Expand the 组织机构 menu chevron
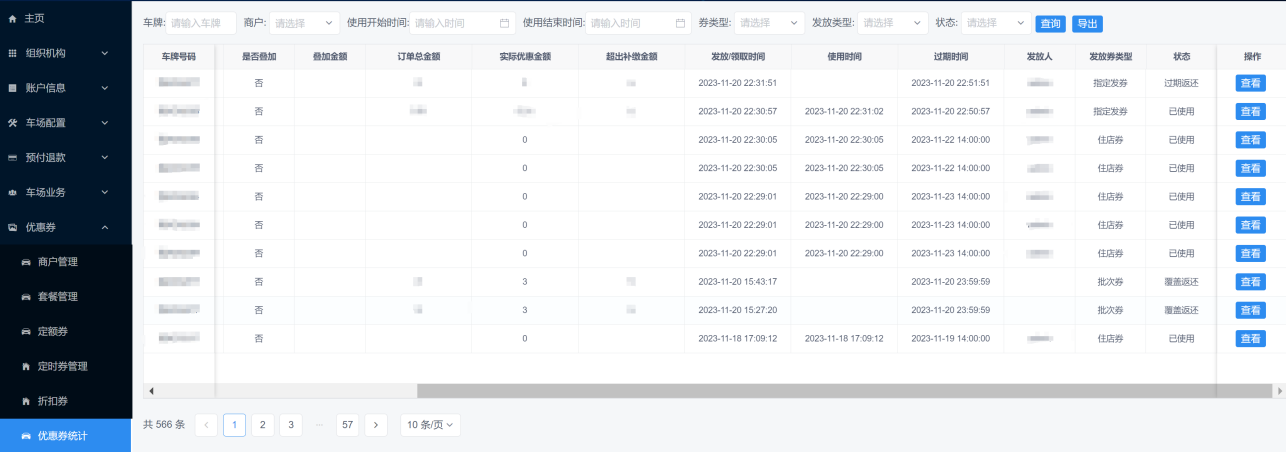1286x452 pixels. [105, 53]
